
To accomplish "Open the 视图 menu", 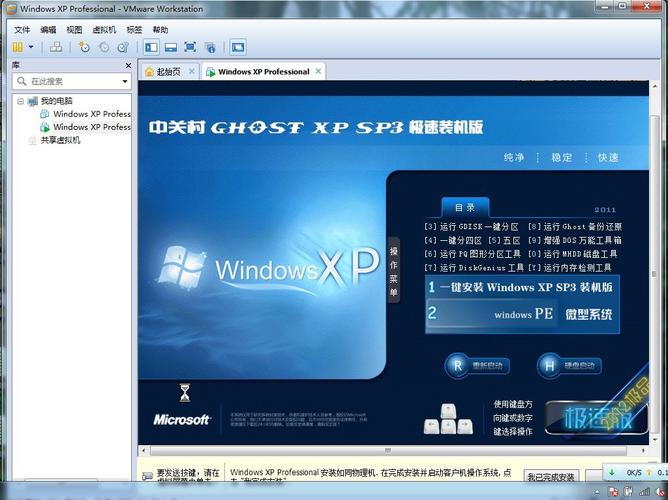I will pos(74,30).
